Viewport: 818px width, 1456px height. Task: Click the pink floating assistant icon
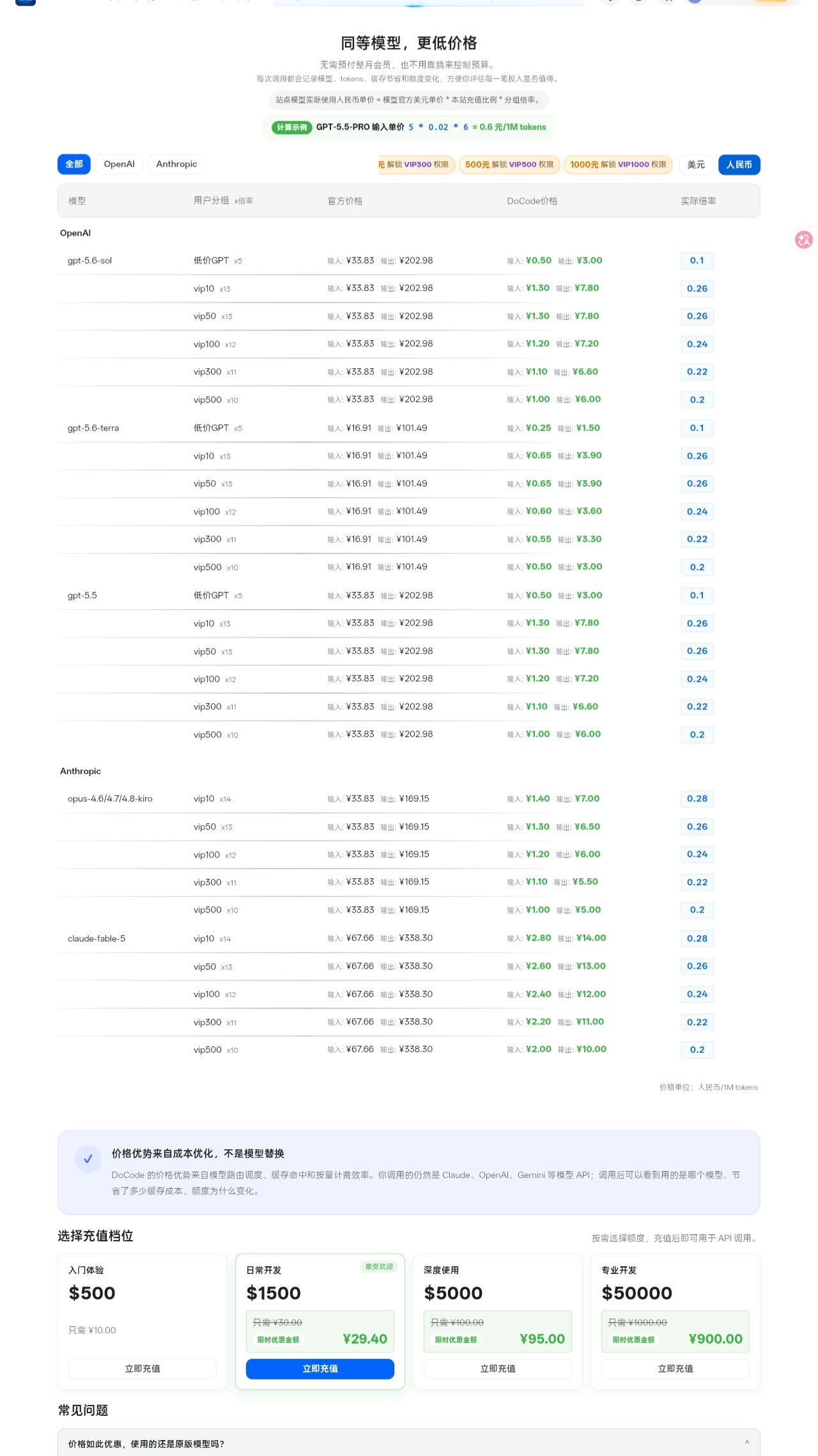[803, 240]
